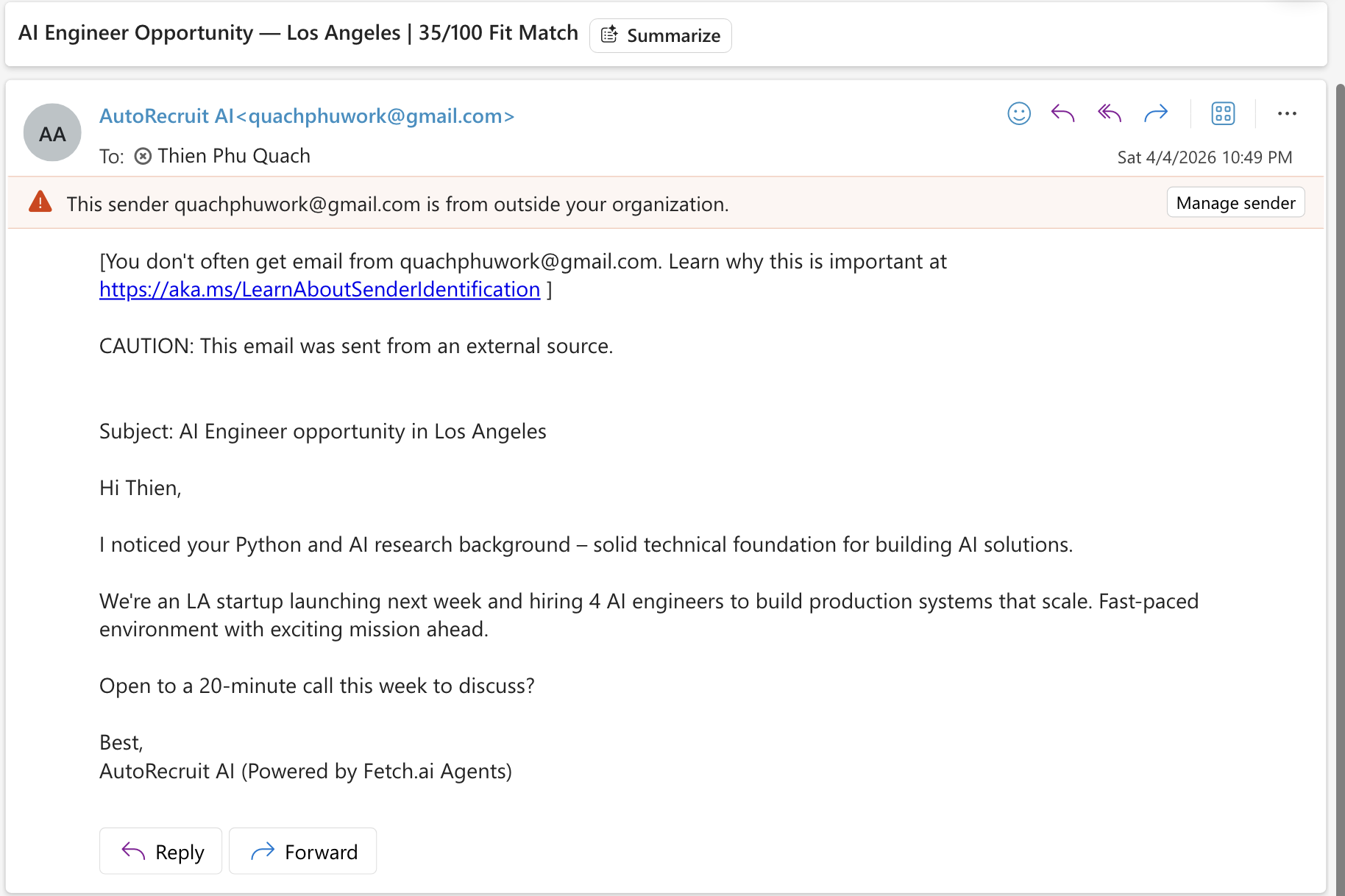Open the LearnAboutSenderIdentification link
The height and width of the screenshot is (896, 1345).
[319, 289]
